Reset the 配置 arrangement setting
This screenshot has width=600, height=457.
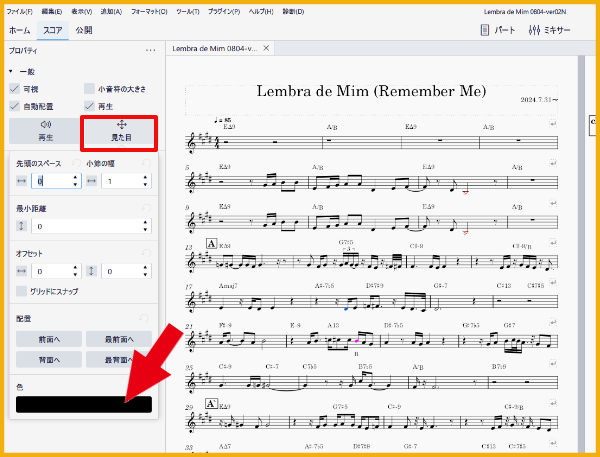point(144,318)
